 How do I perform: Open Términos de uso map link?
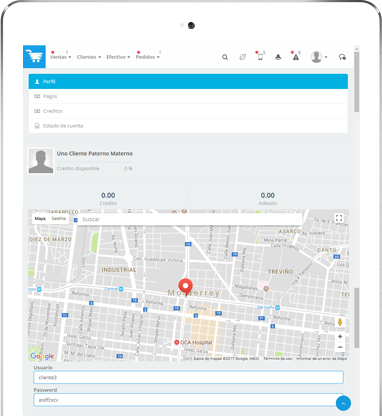point(278,359)
